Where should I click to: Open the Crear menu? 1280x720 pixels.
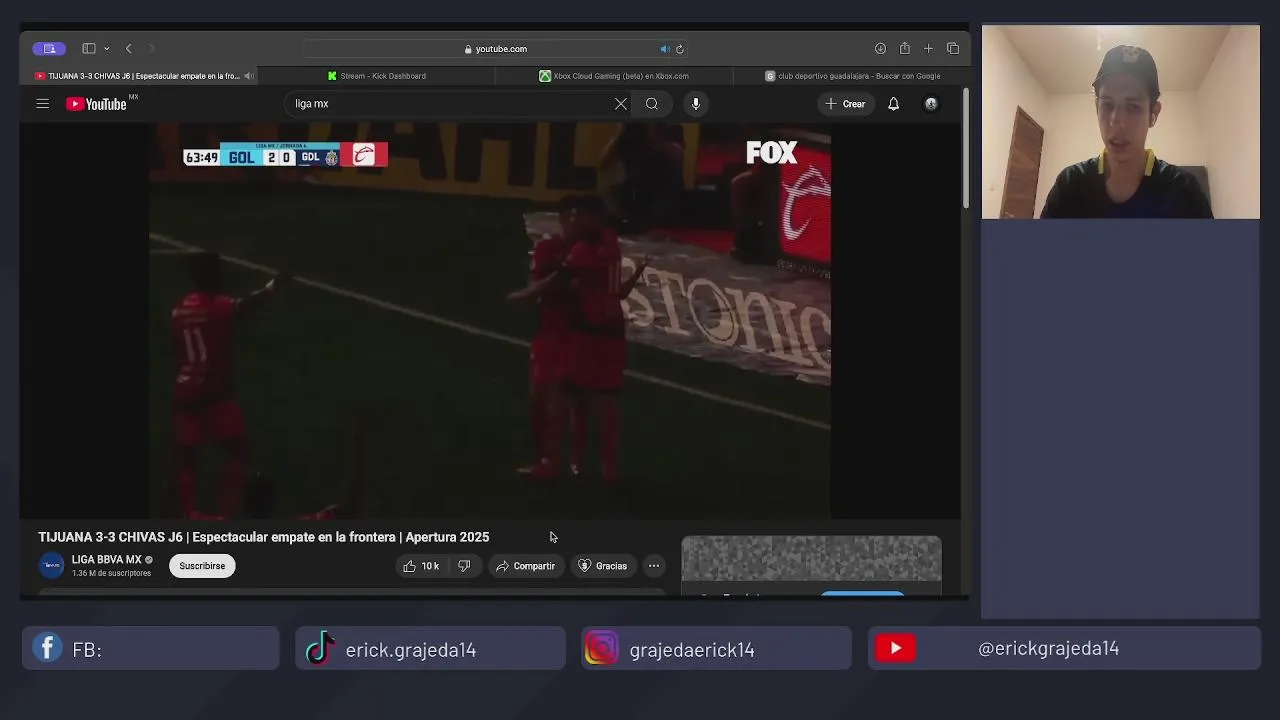[x=846, y=104]
